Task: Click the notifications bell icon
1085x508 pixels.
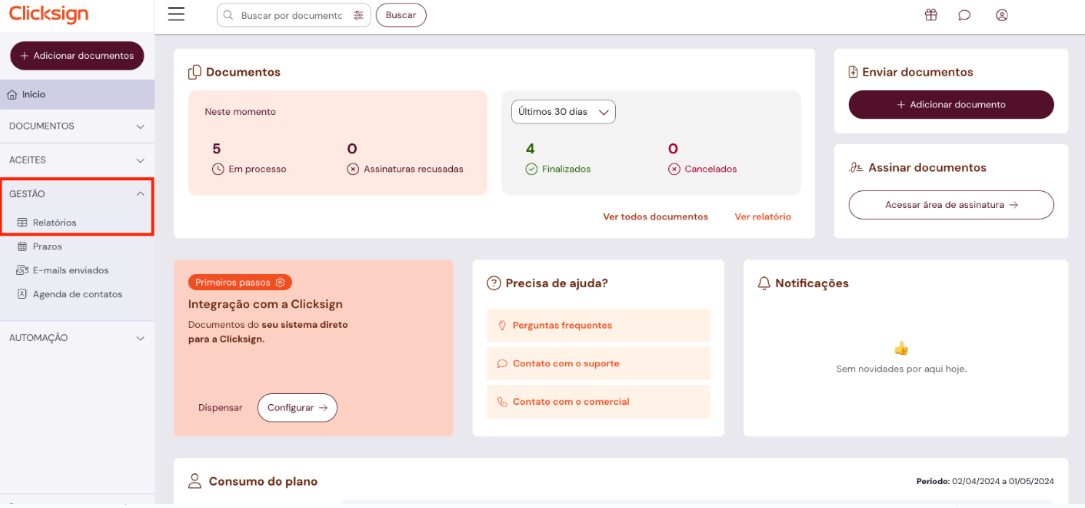Action: click(x=765, y=283)
